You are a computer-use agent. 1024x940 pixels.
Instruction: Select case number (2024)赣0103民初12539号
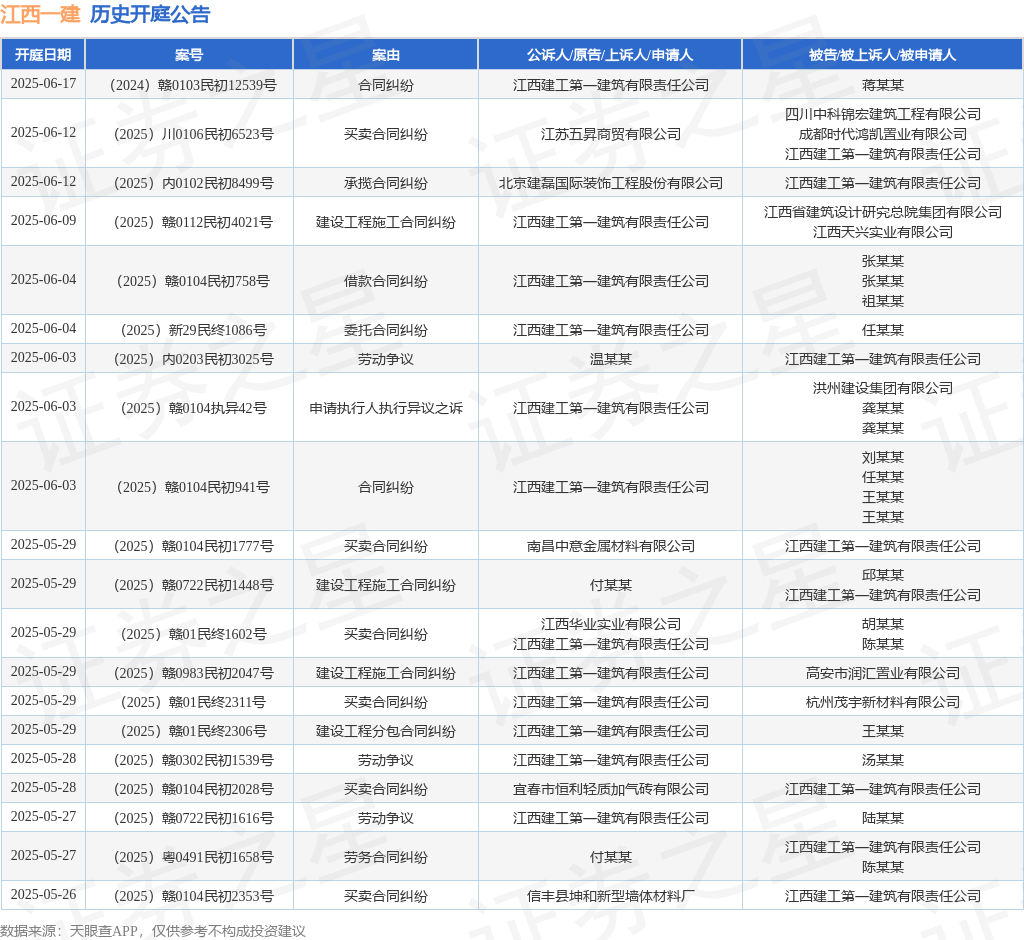(190, 85)
